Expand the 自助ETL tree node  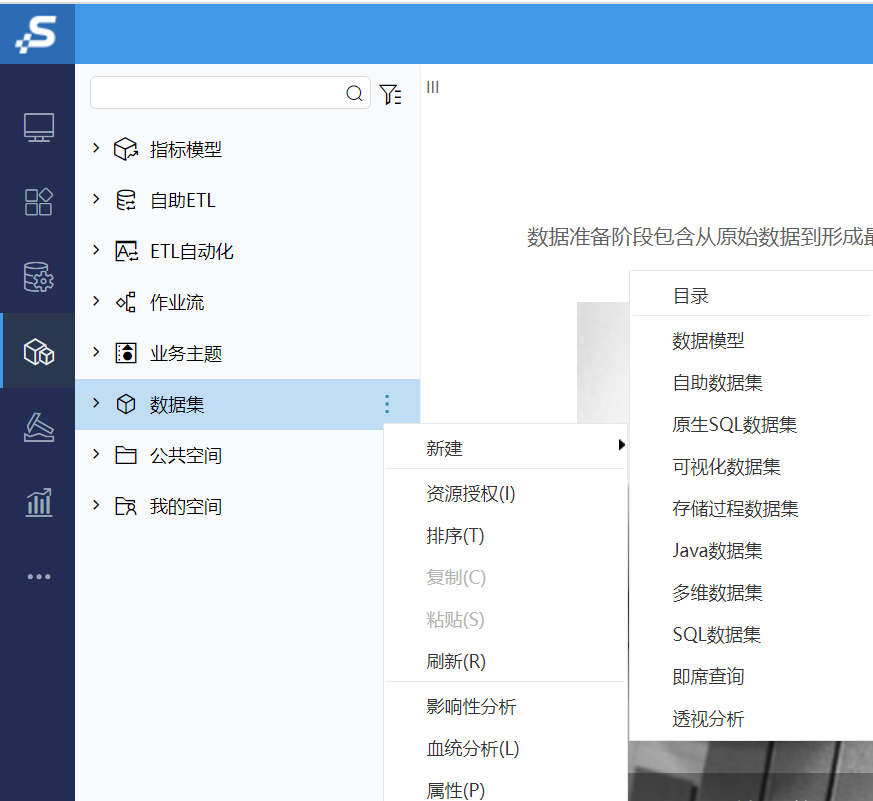coord(96,199)
